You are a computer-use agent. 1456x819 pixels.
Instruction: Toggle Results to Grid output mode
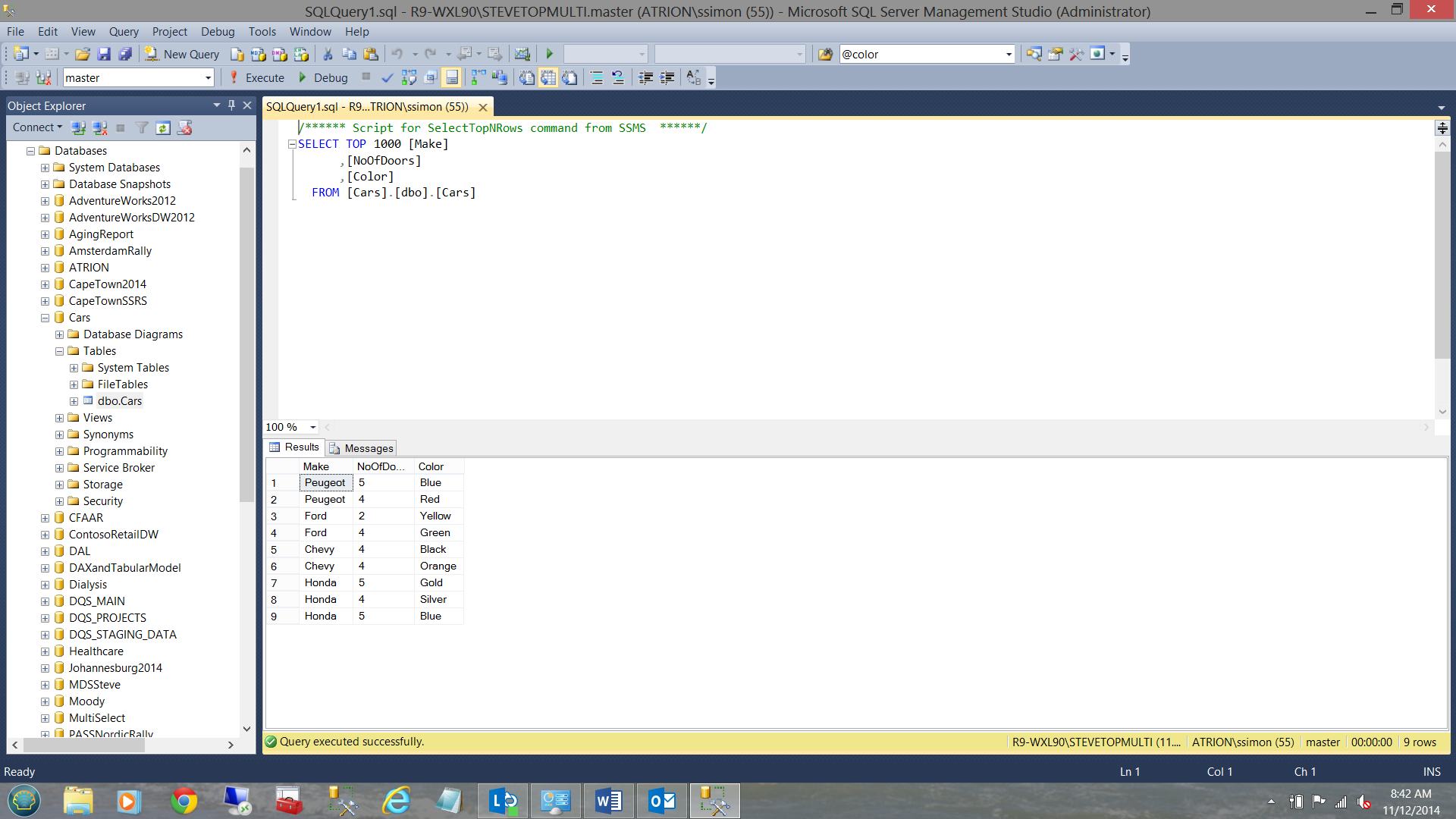tap(548, 77)
